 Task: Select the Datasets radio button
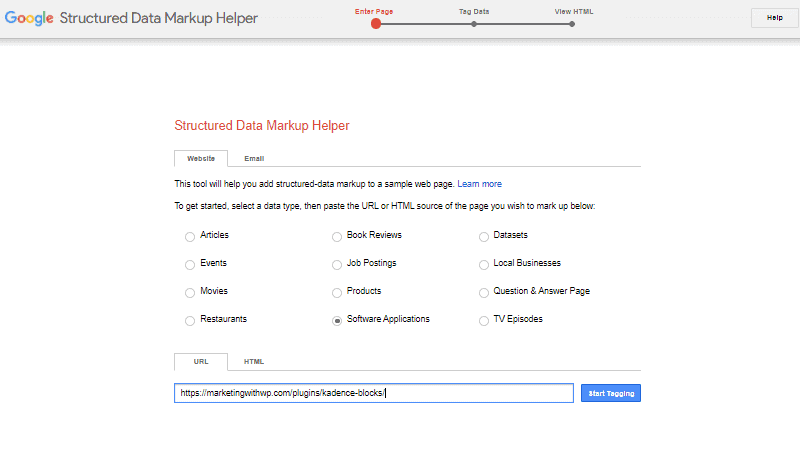click(x=484, y=237)
